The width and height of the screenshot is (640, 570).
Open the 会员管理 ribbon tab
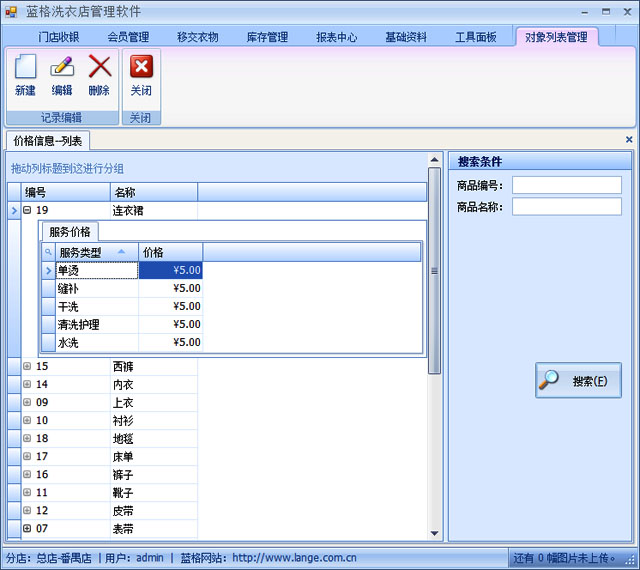[128, 37]
